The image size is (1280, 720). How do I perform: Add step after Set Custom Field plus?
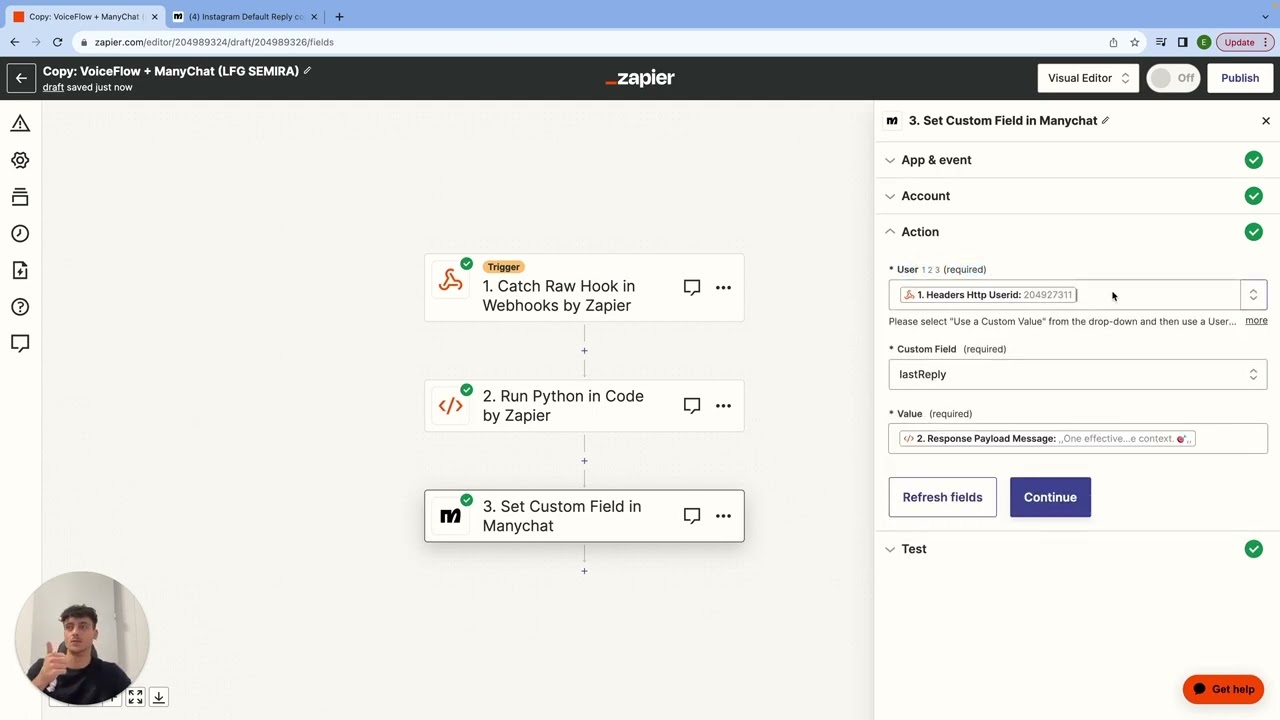pyautogui.click(x=584, y=571)
